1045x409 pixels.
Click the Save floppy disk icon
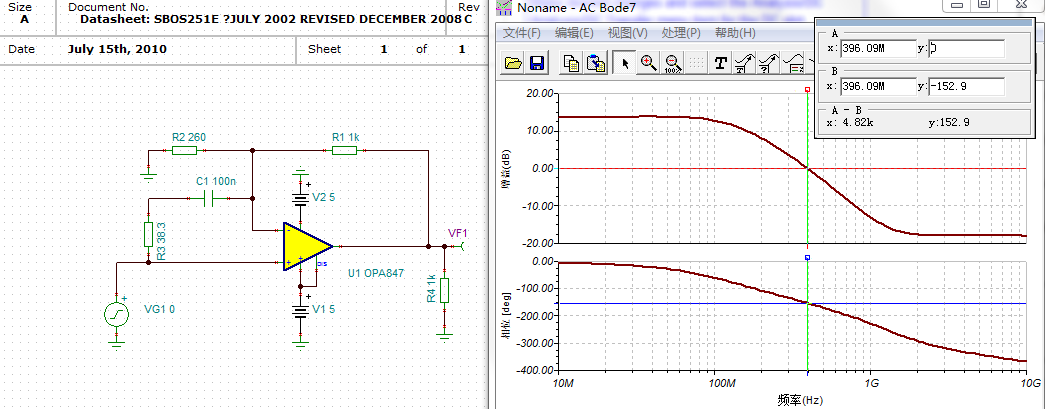[x=537, y=63]
